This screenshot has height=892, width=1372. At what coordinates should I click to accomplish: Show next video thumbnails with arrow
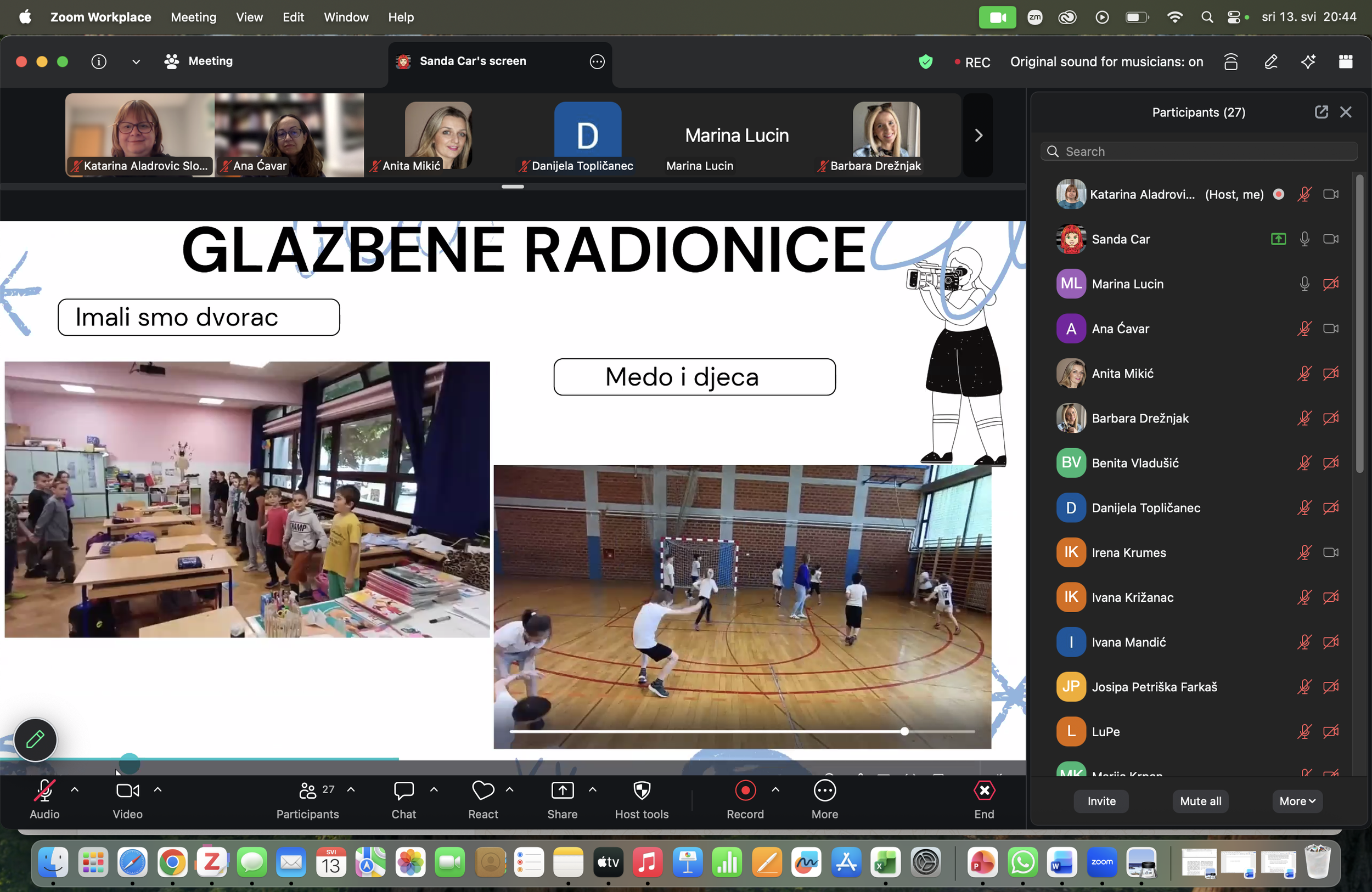(x=979, y=136)
